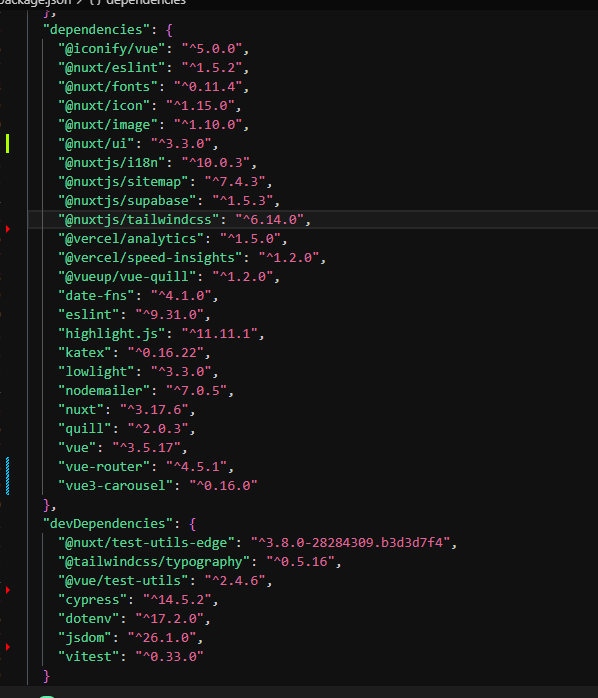Click the "@vue/test-utils" key
598x698 pixels.
[x=124, y=580]
